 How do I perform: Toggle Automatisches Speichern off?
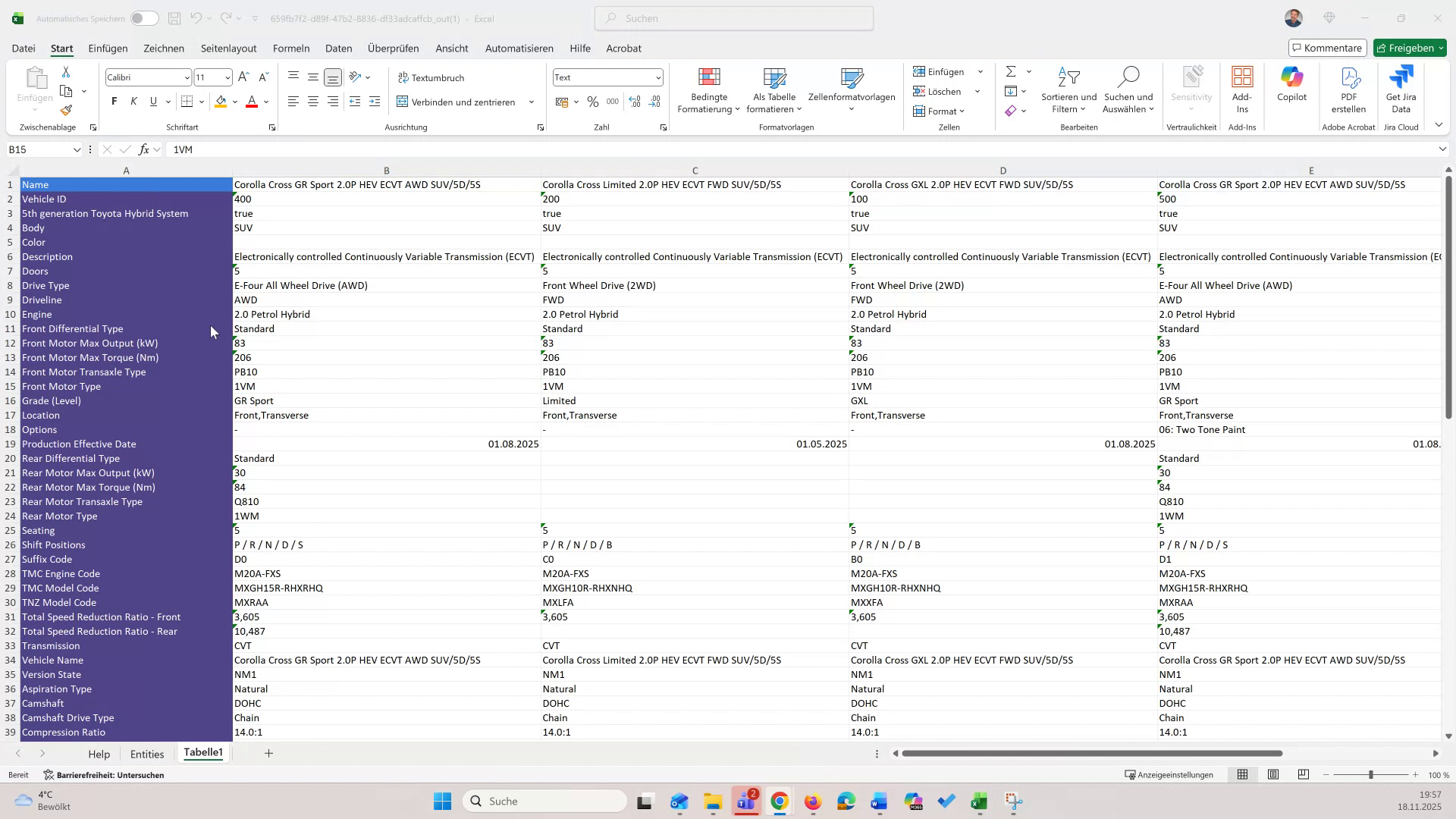click(143, 18)
